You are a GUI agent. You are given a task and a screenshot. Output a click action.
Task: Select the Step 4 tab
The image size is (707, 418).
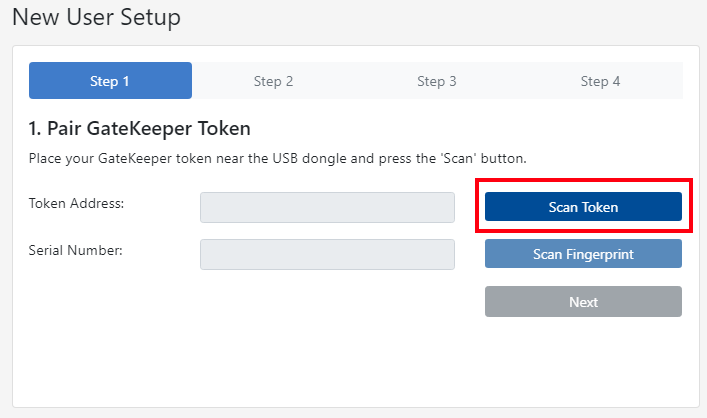pyautogui.click(x=600, y=81)
